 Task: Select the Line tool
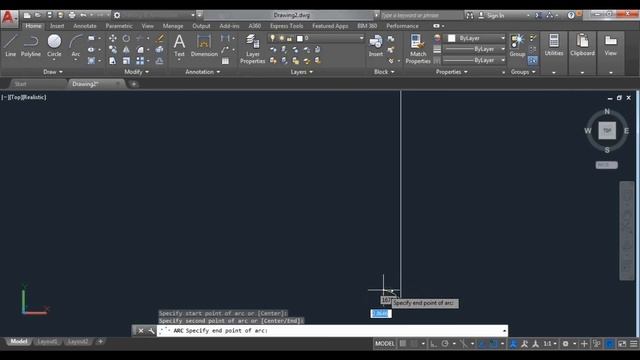coord(10,45)
